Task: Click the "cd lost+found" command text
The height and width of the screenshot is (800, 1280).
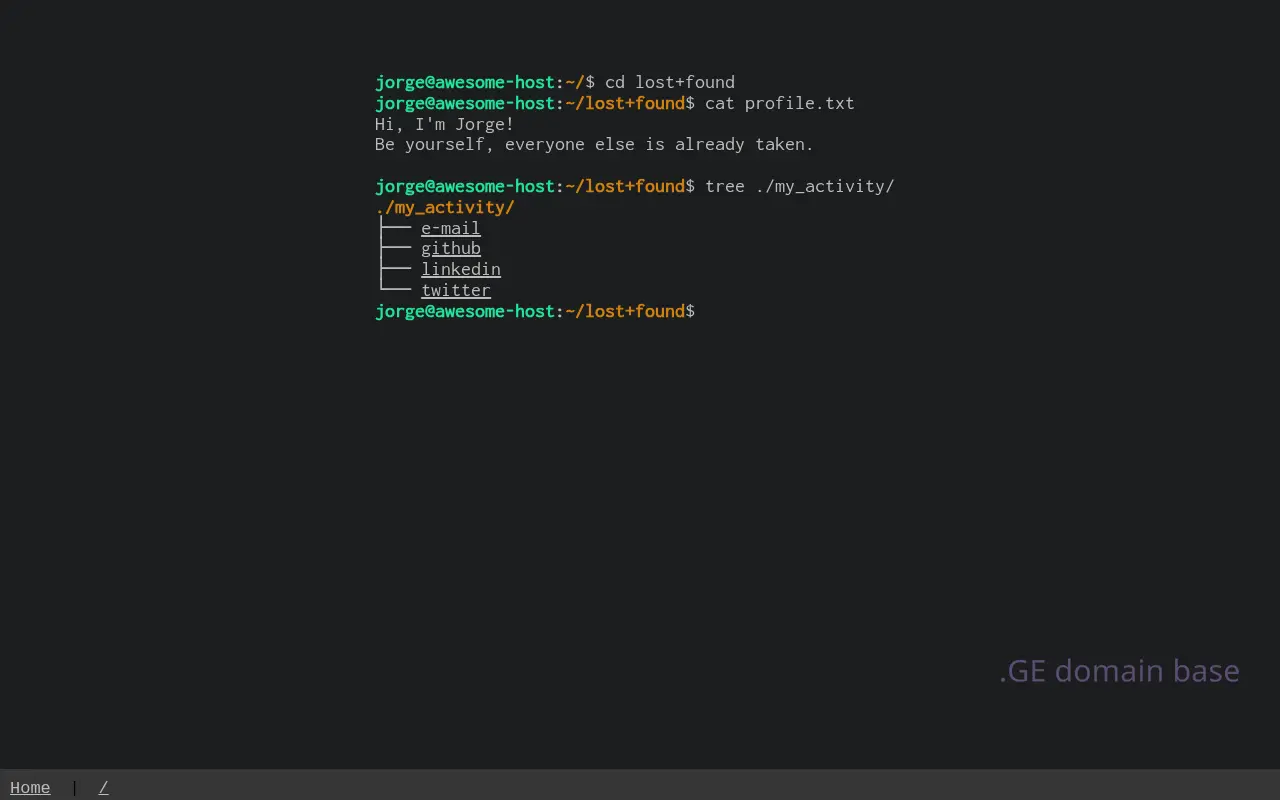Action: tap(669, 82)
